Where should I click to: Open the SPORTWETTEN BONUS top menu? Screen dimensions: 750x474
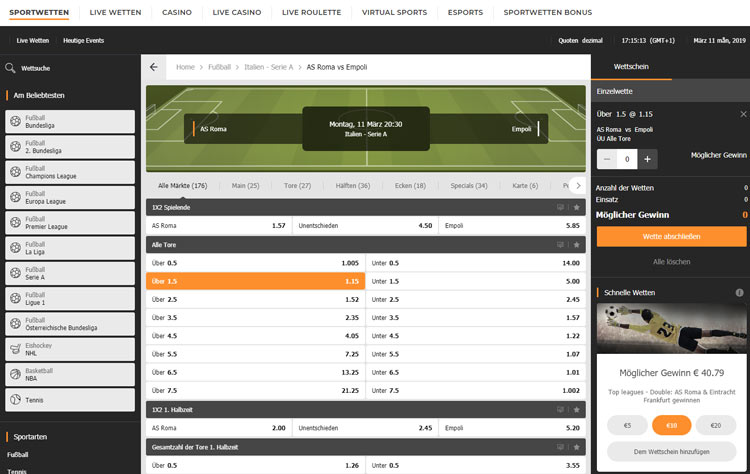tap(548, 12)
